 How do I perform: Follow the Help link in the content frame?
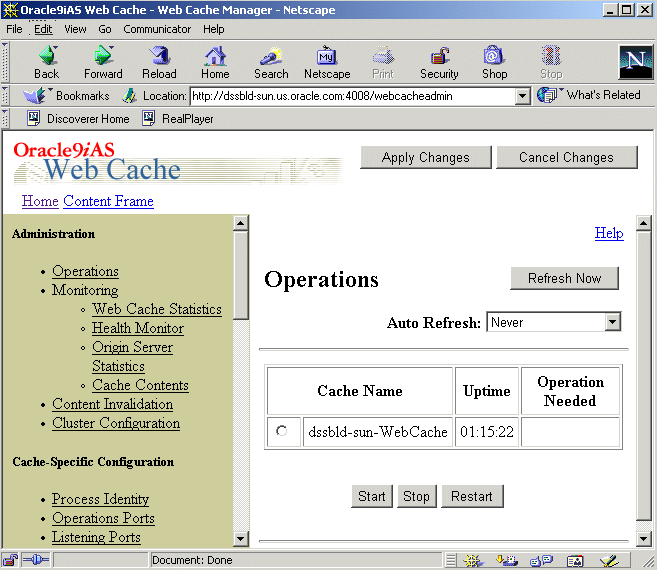click(609, 233)
